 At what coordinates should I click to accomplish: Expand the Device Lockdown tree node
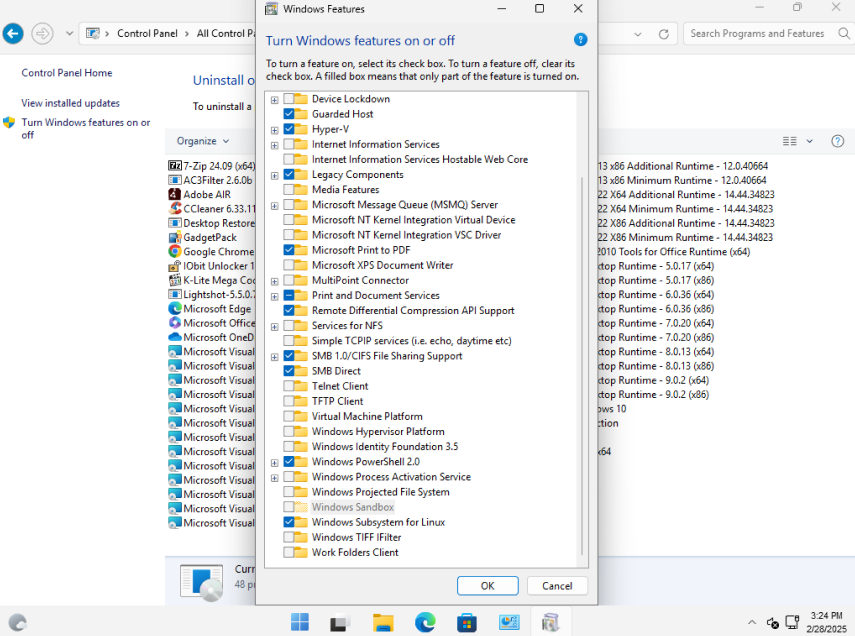274,99
